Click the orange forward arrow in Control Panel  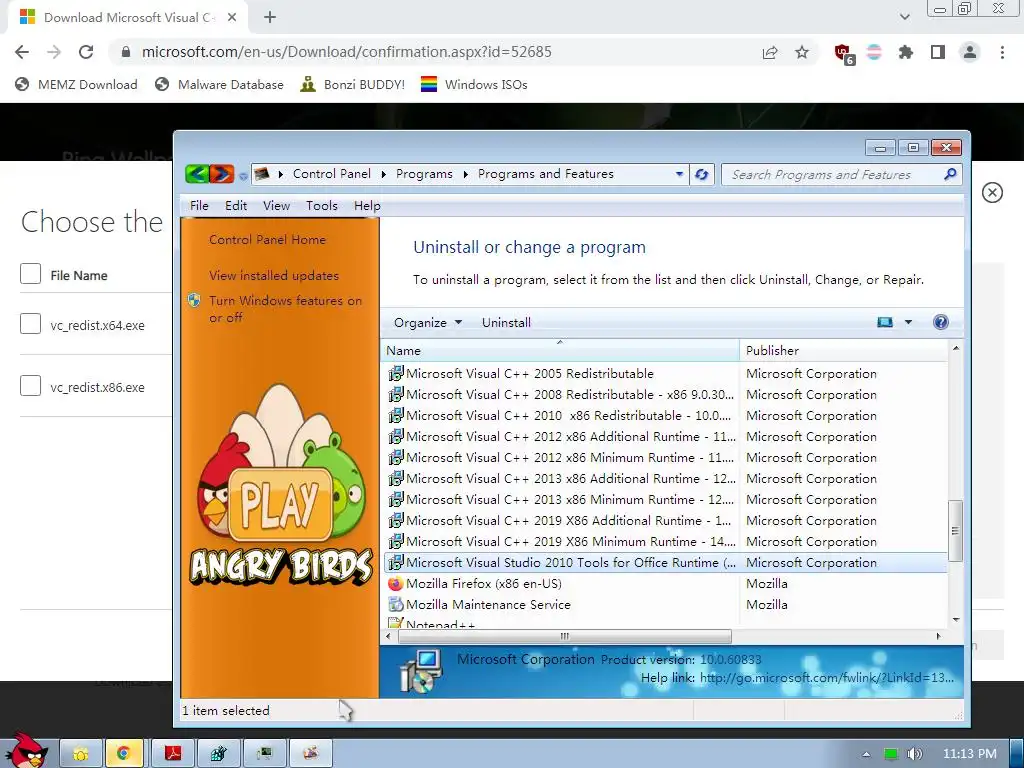(221, 174)
